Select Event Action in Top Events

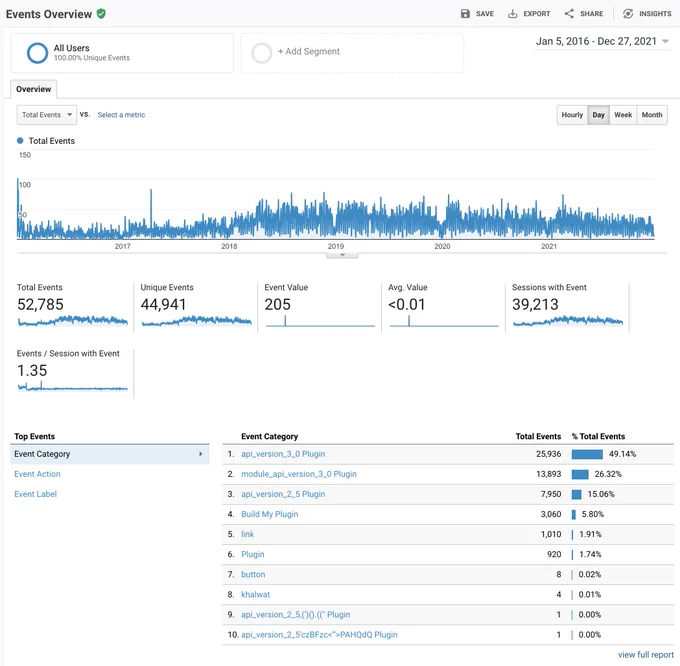37,474
